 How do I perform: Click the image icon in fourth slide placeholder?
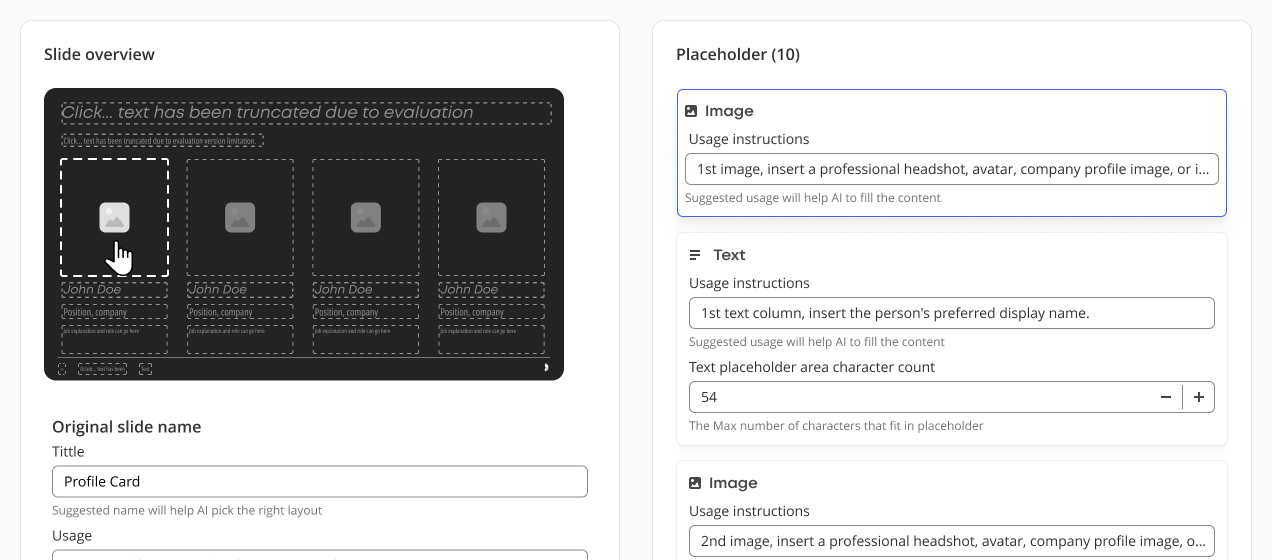491,217
